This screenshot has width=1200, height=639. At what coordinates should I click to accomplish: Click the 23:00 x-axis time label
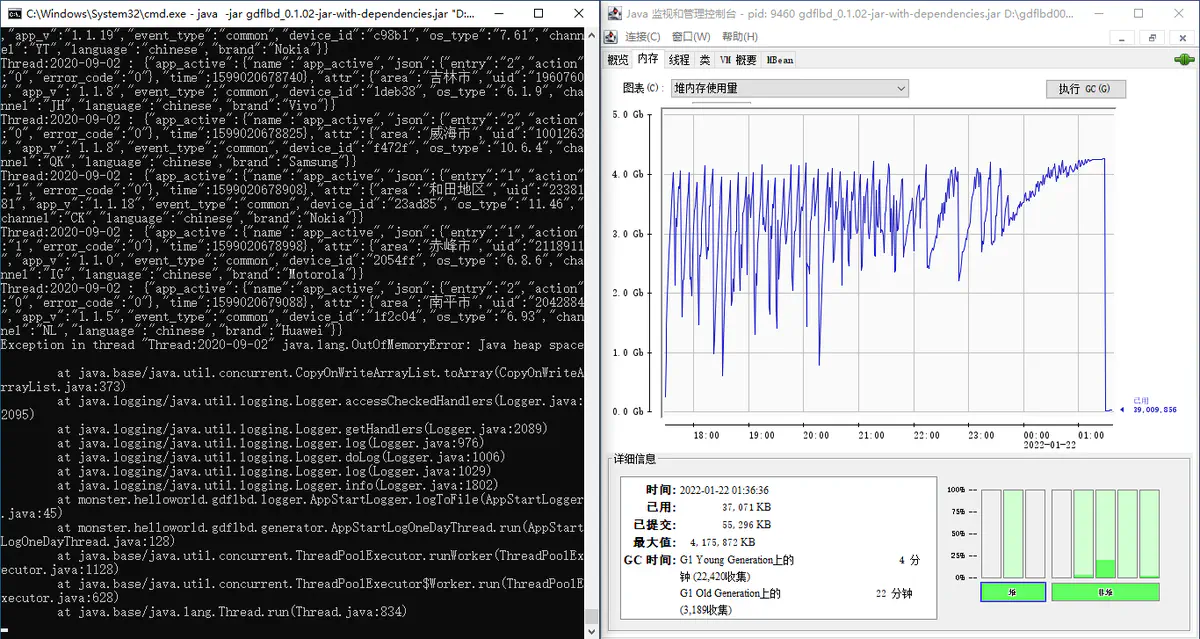pyautogui.click(x=980, y=436)
